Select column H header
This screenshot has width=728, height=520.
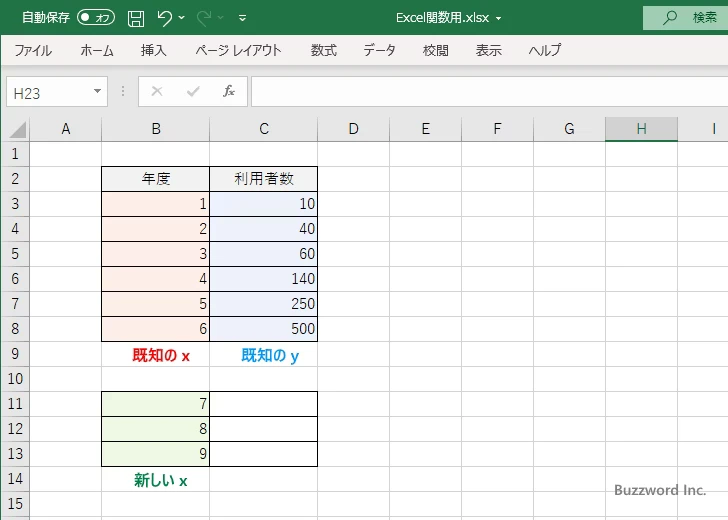click(642, 129)
